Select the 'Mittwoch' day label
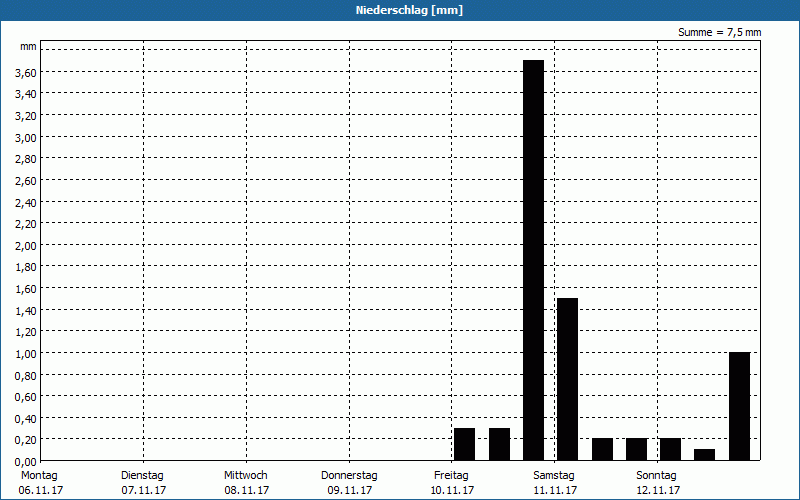This screenshot has height=500, width=800. coord(245,476)
